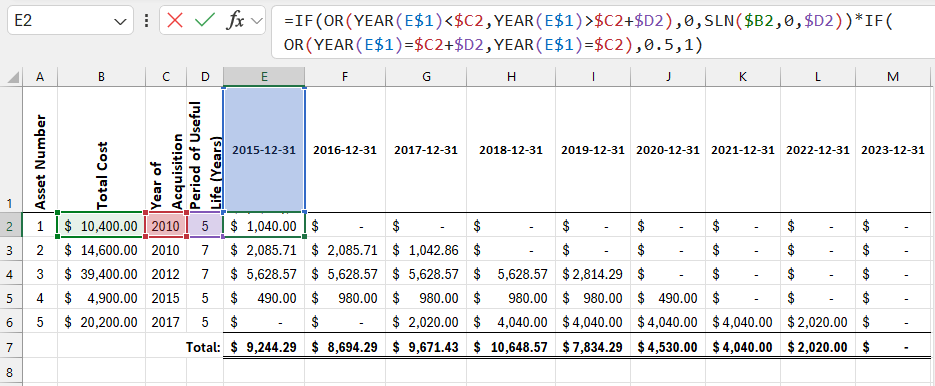Select the 2020-12-31 date header cell
This screenshot has height=386, width=935.
tap(668, 149)
